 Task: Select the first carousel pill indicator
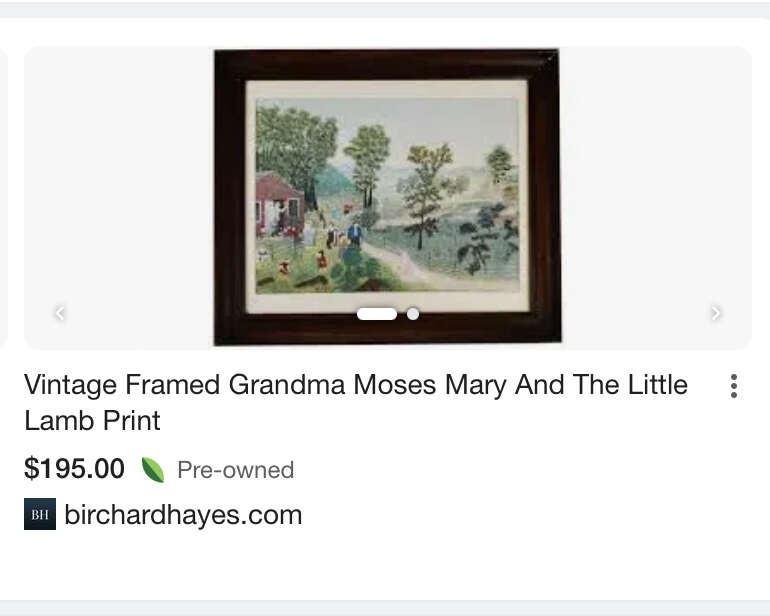[x=377, y=314]
